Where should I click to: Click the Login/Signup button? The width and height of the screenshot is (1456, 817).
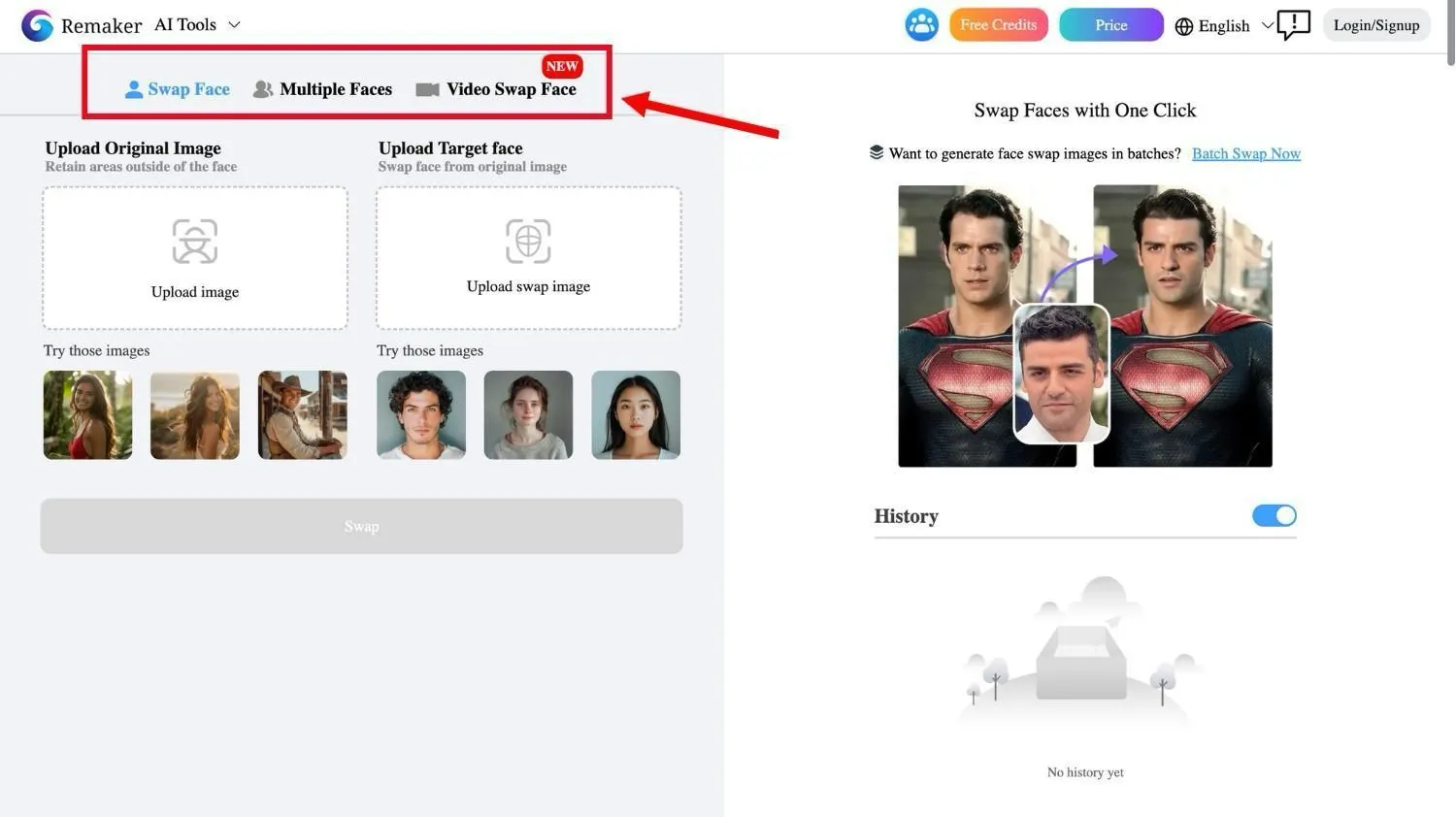click(x=1375, y=25)
